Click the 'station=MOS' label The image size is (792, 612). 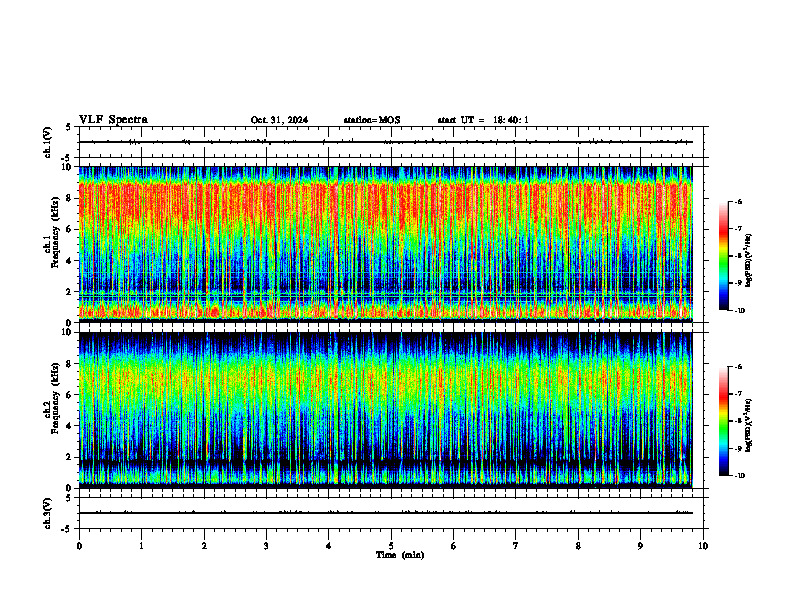pos(372,120)
